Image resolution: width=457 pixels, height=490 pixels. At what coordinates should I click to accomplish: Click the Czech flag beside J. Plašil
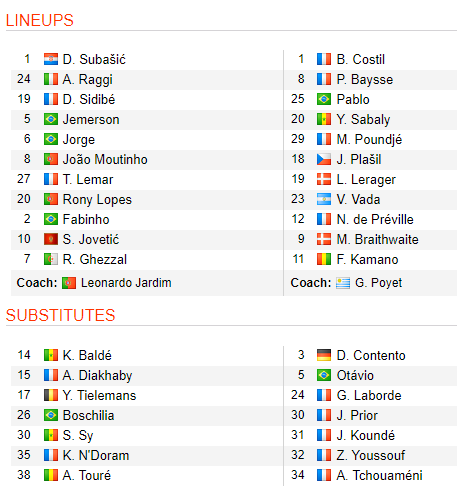click(x=324, y=159)
